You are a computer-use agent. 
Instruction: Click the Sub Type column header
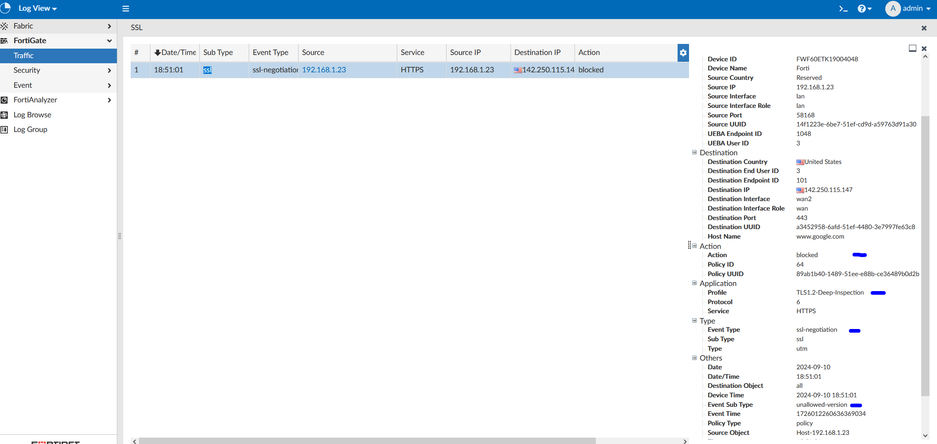223,53
